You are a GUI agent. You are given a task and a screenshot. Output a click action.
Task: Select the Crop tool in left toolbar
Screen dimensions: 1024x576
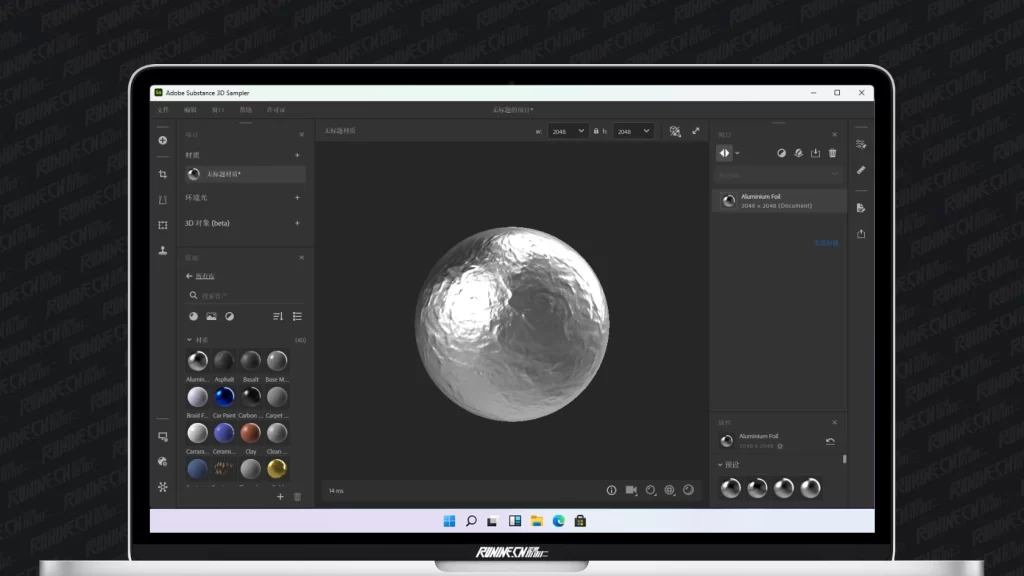162,174
